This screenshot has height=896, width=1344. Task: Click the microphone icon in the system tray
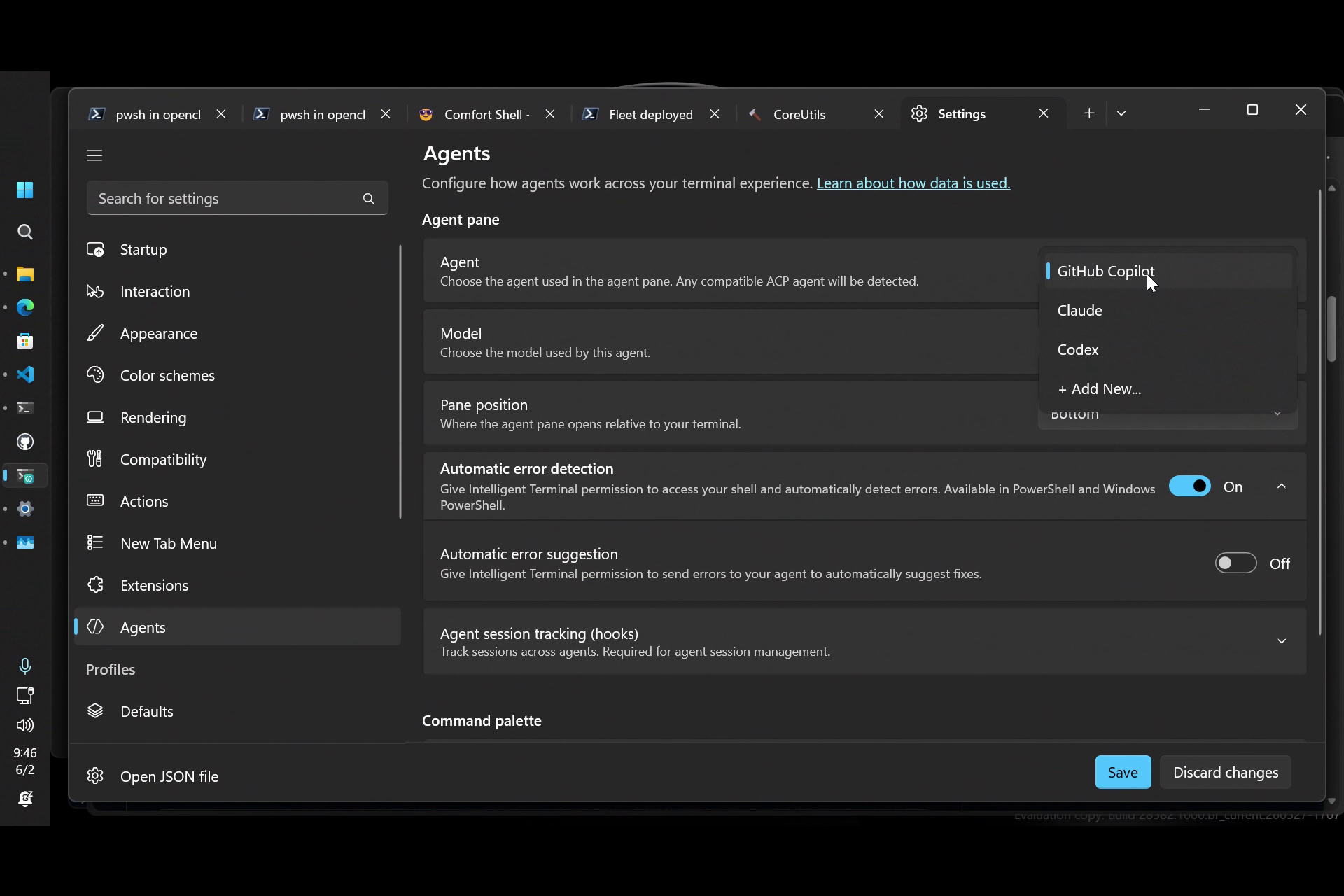(25, 666)
